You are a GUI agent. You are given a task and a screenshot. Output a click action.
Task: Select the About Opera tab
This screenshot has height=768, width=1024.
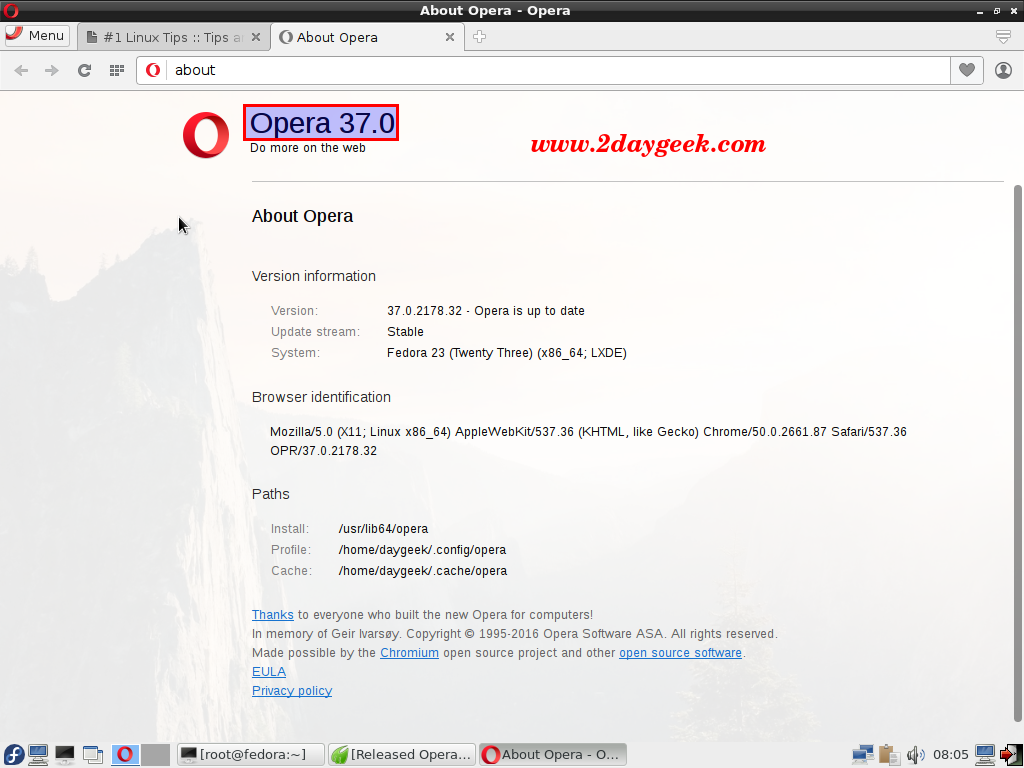pyautogui.click(x=366, y=37)
